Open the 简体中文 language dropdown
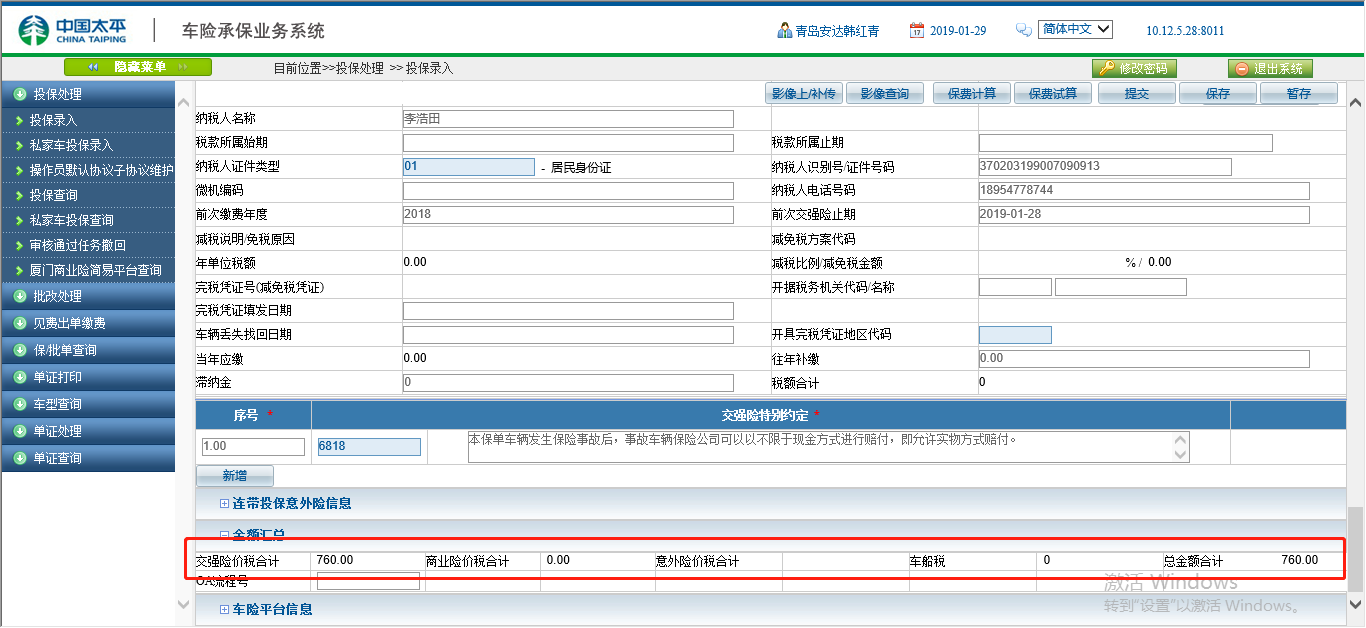1366x628 pixels. point(1075,29)
